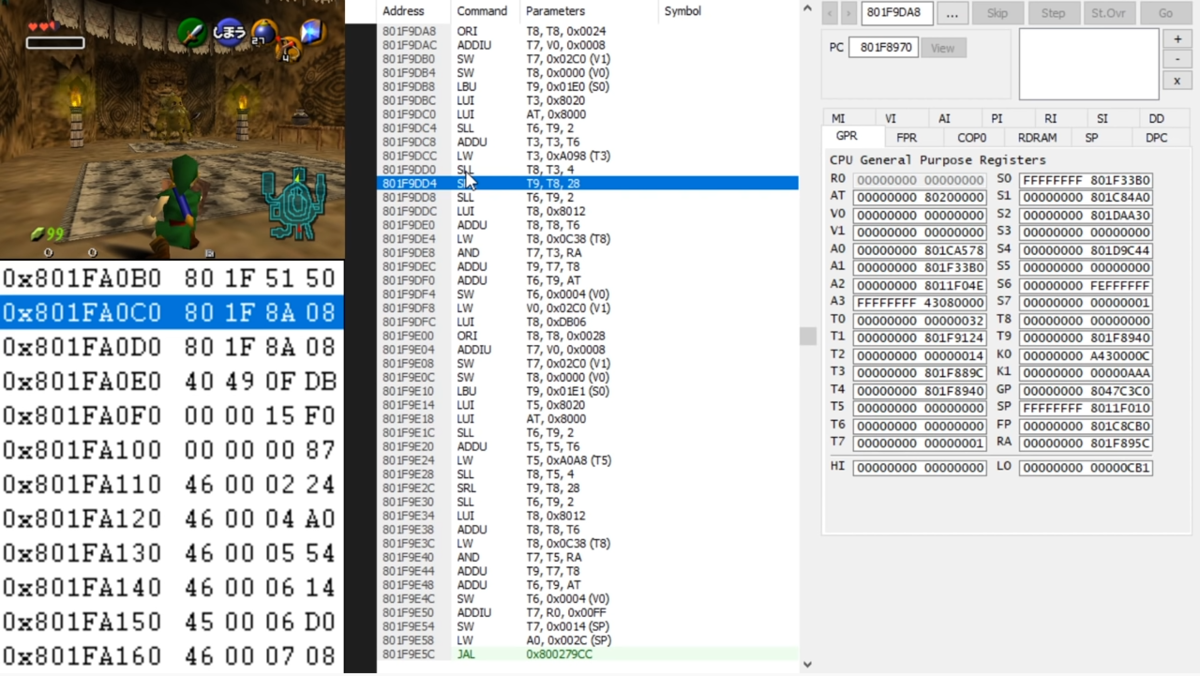Select disassembly row 801F9E10 LBU T9
Viewport: 1200px width, 676px height.
tap(588, 391)
